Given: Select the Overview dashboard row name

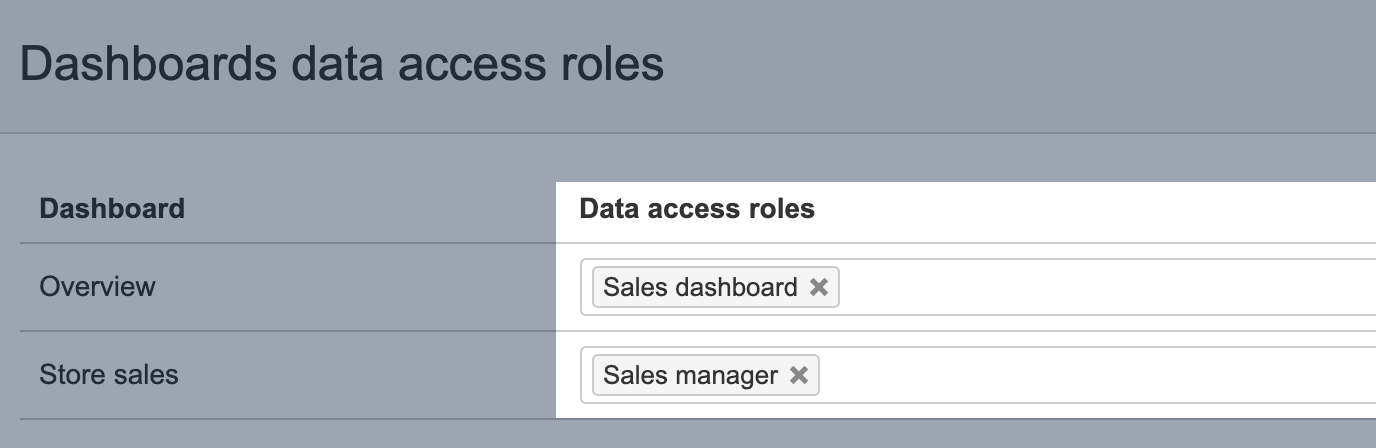Looking at the screenshot, I should (97, 287).
